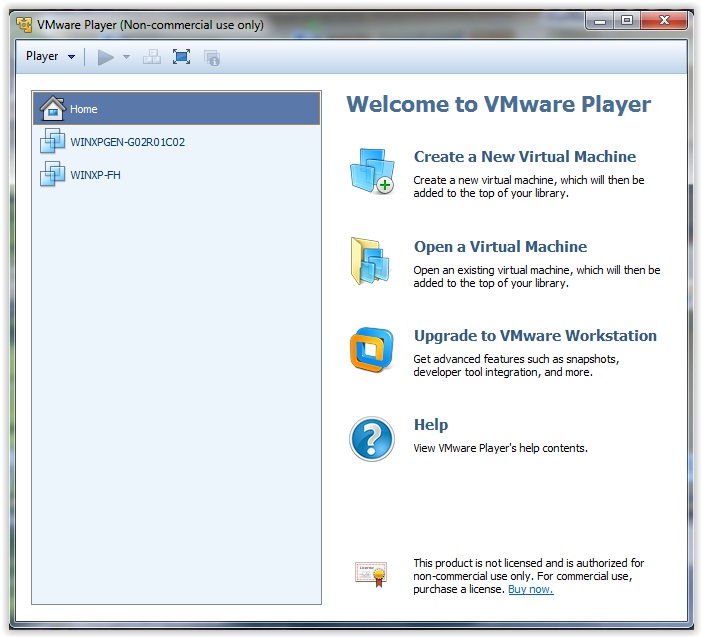Click the Open a Virtual Machine folder icon

pyautogui.click(x=371, y=261)
